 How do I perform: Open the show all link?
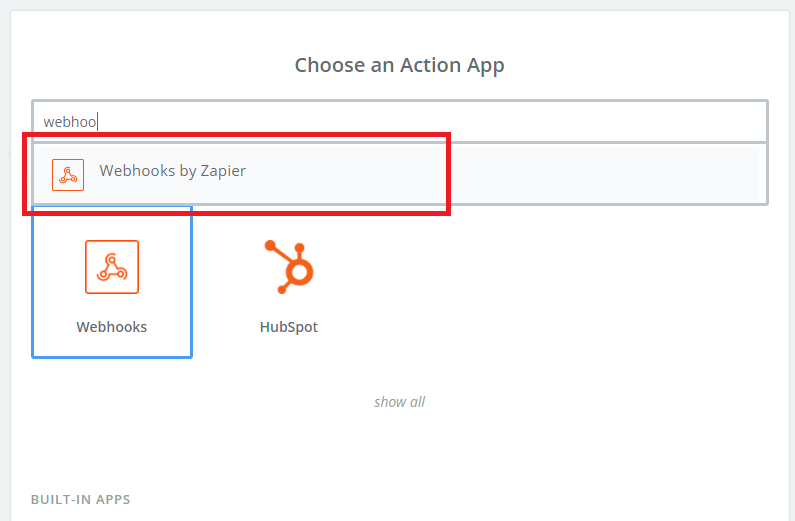tap(400, 402)
